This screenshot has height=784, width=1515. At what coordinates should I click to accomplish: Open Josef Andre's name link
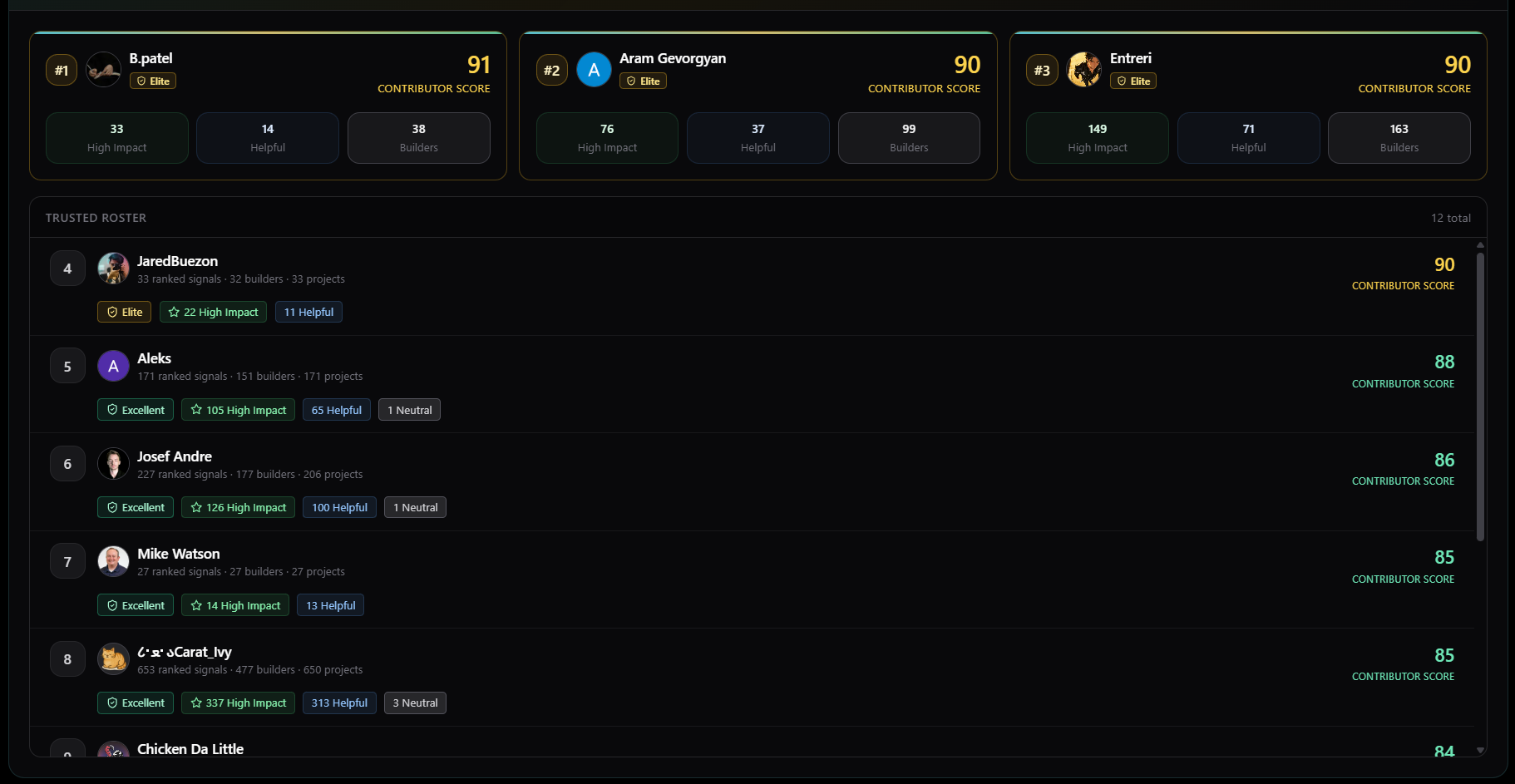(x=175, y=456)
